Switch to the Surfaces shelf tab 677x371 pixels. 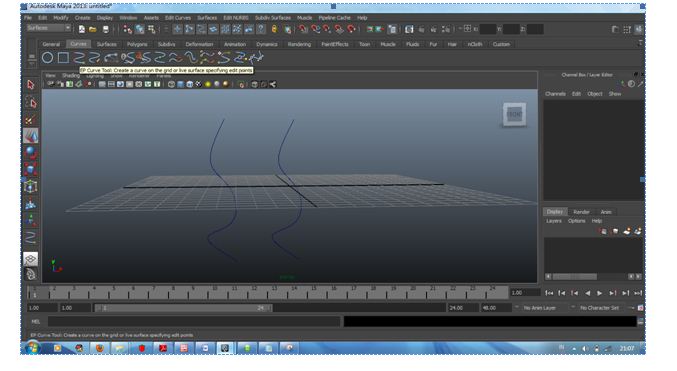point(107,44)
